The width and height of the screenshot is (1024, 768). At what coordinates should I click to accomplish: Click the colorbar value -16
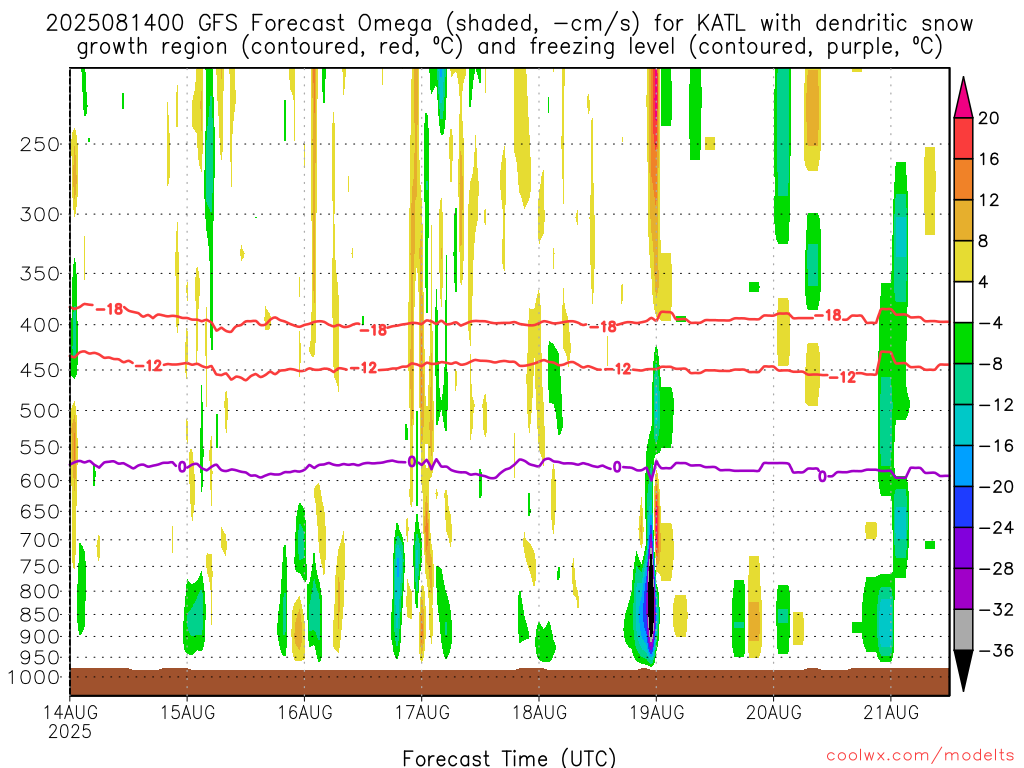tap(996, 446)
